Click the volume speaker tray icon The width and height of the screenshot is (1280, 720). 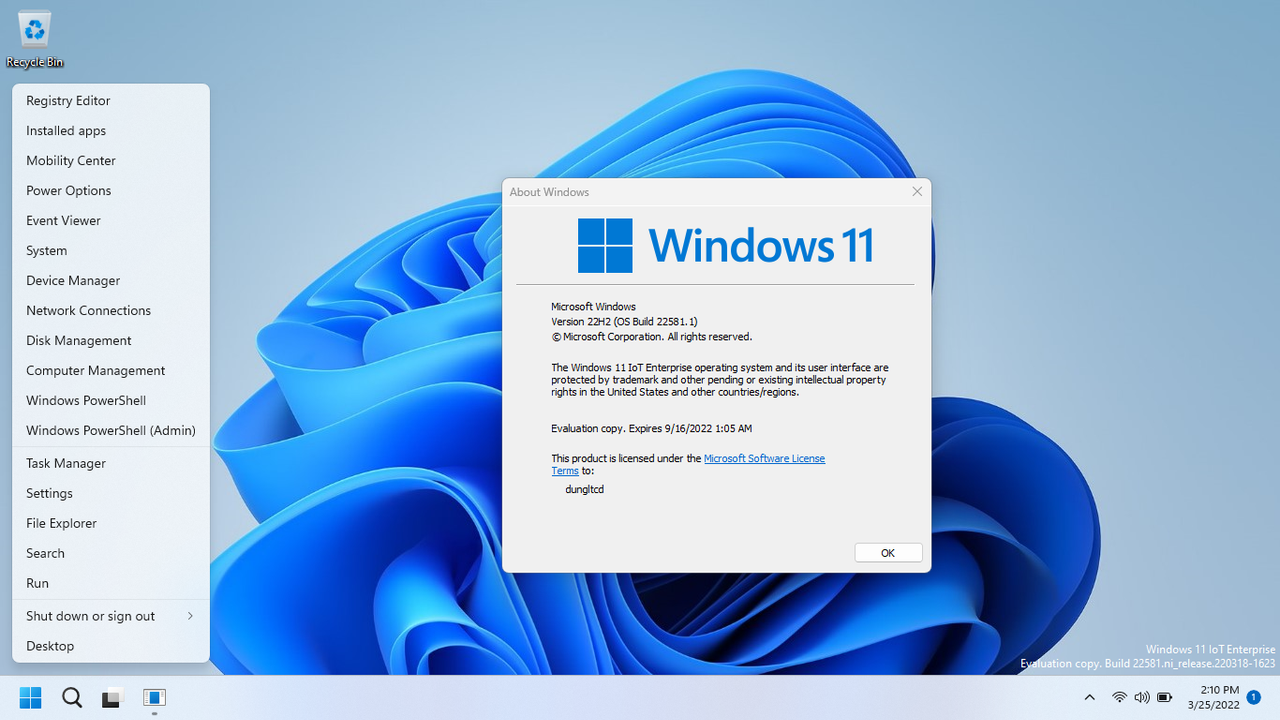1142,697
